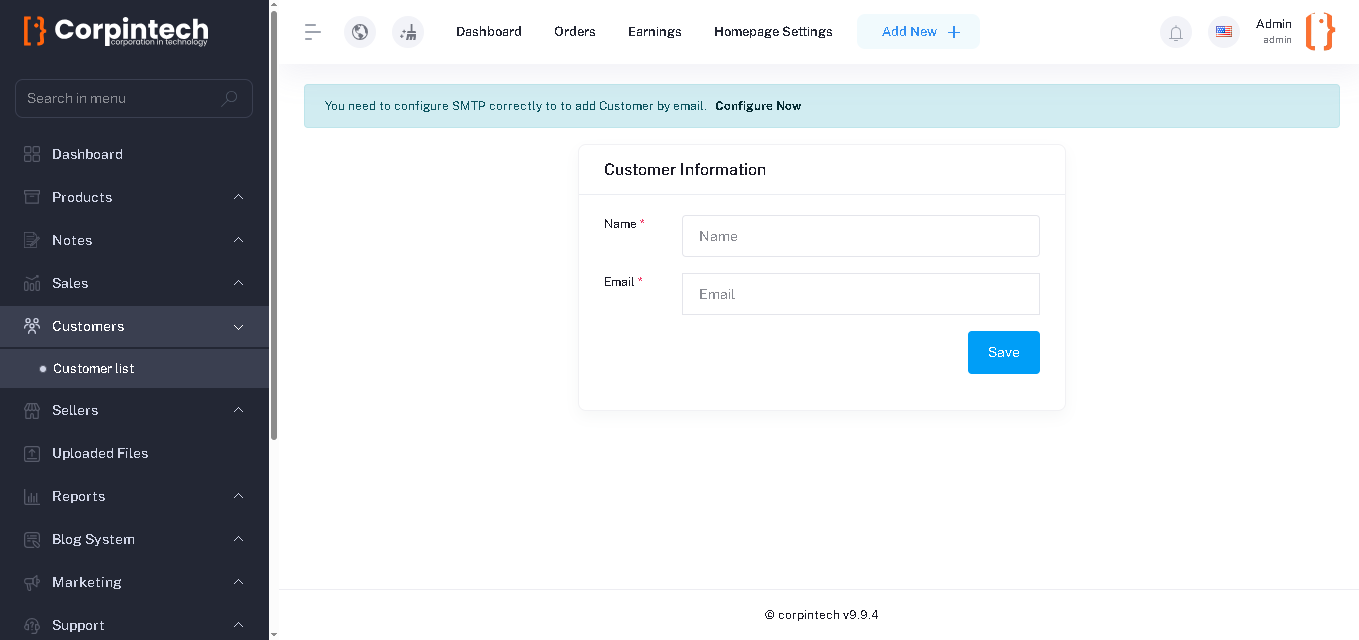Click the hamburger sidebar toggle icon
This screenshot has width=1359, height=640.
tap(313, 32)
